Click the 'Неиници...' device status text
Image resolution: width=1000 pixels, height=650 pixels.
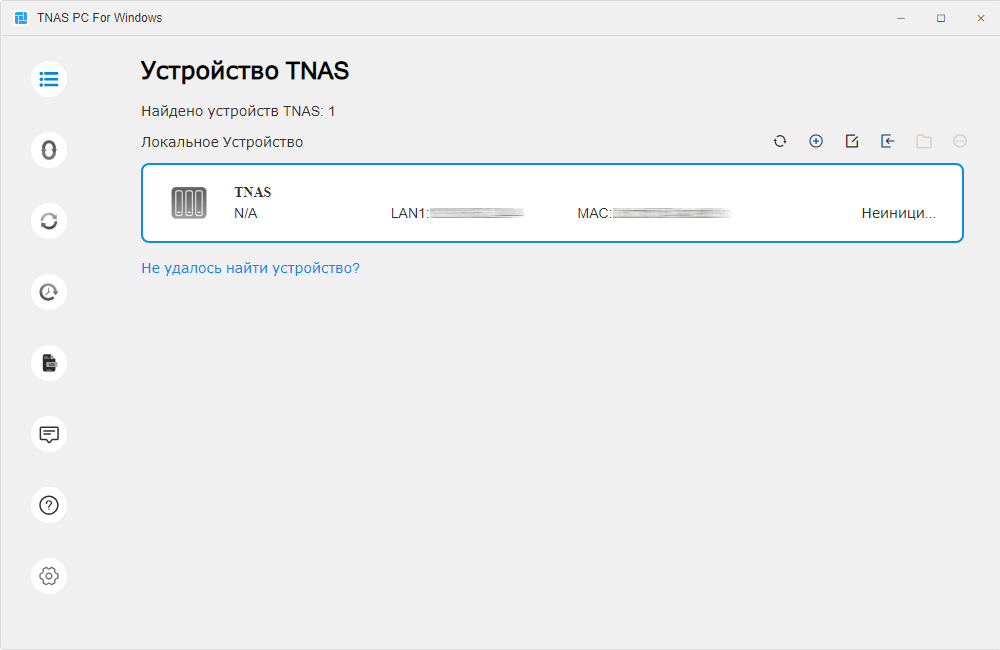(898, 213)
